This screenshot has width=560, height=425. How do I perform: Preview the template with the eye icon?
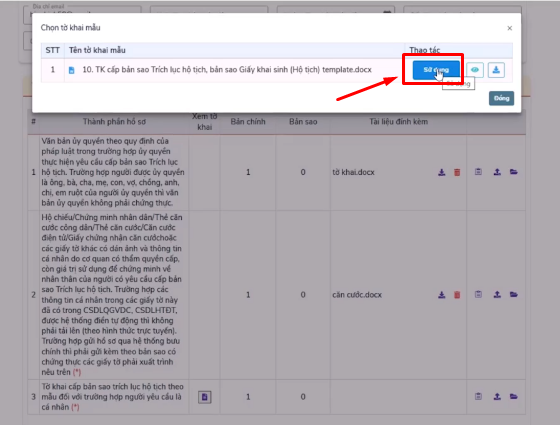pos(475,70)
